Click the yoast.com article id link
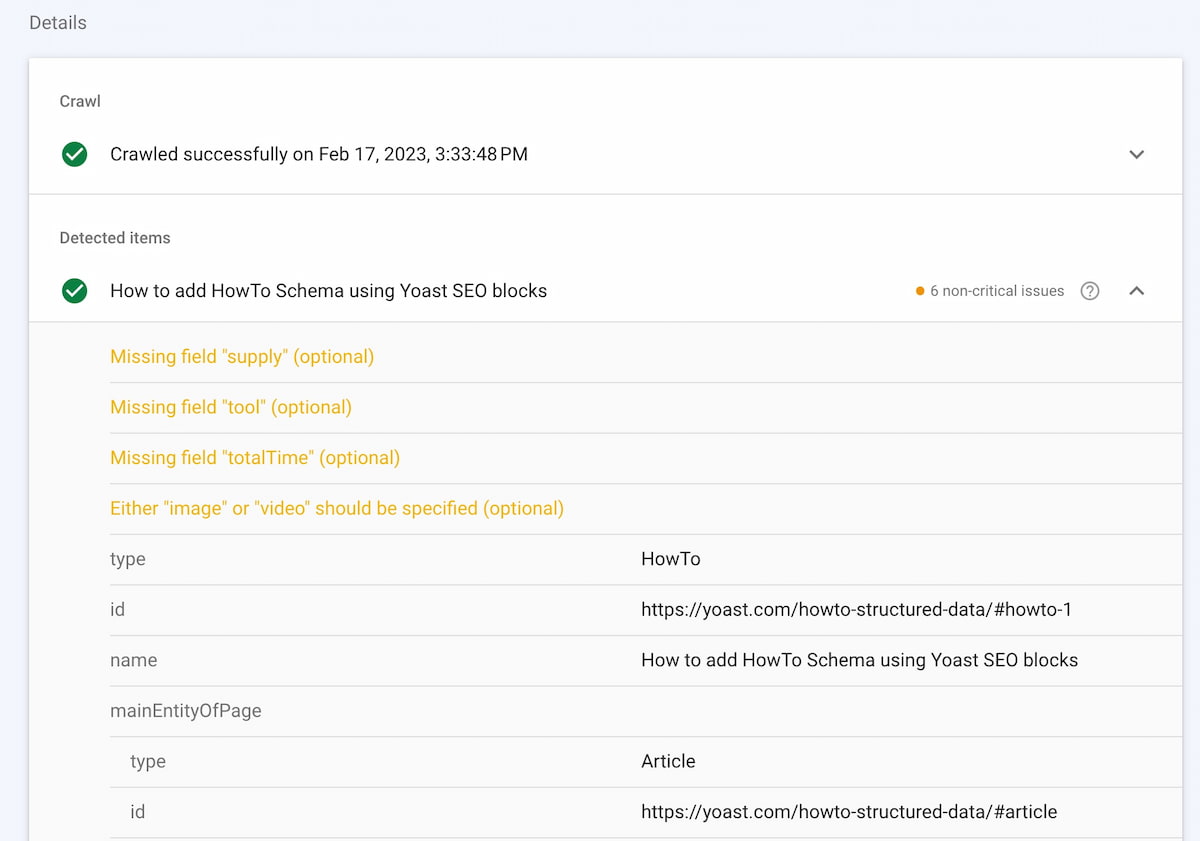 [x=849, y=811]
